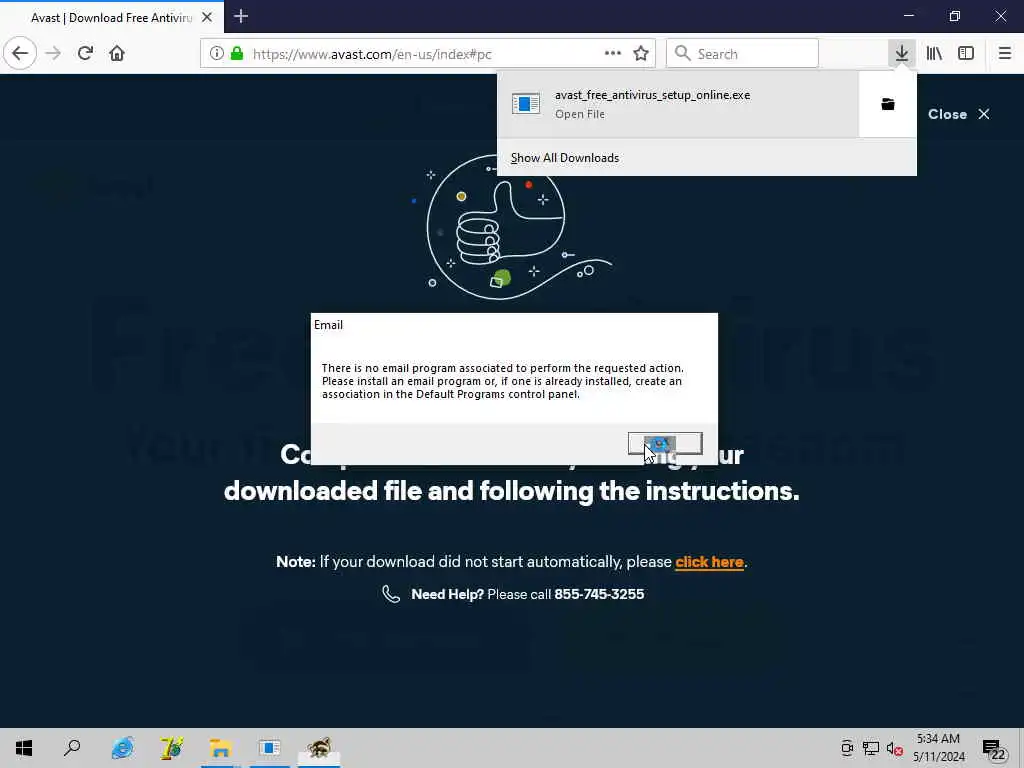Launch Internet Explorer from taskbar
Viewport: 1024px width, 768px height.
[122, 748]
